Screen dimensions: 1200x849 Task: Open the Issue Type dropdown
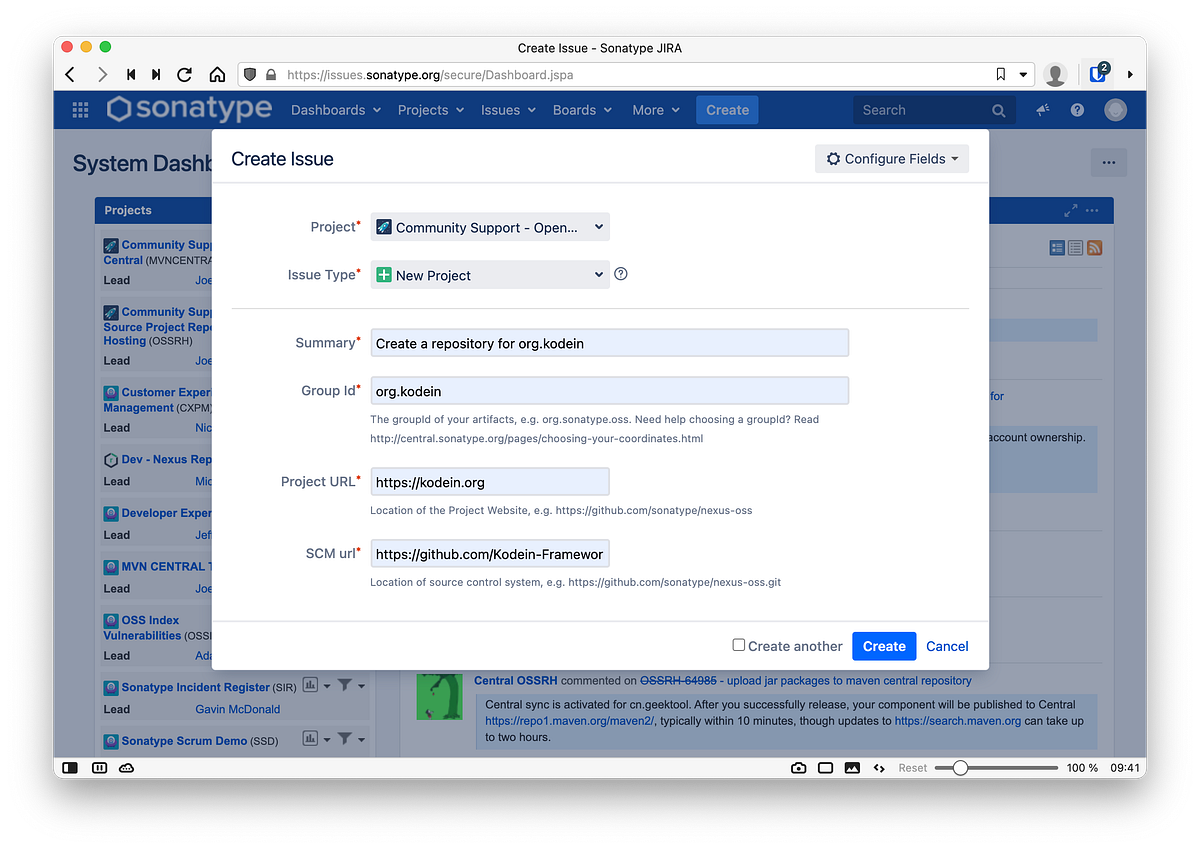489,274
